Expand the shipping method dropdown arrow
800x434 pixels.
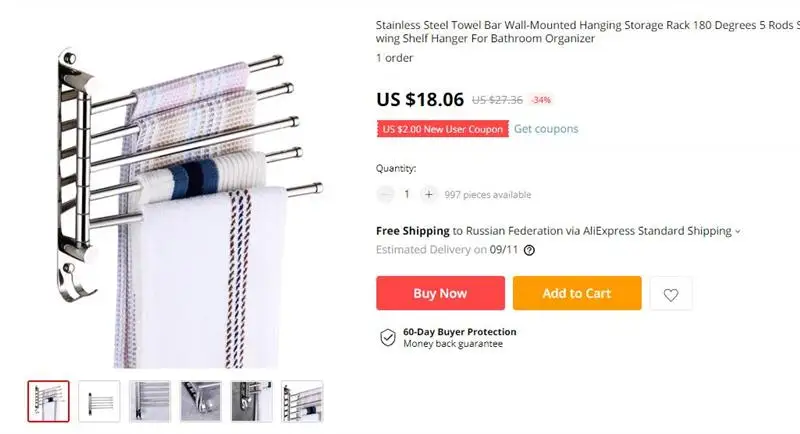click(737, 232)
